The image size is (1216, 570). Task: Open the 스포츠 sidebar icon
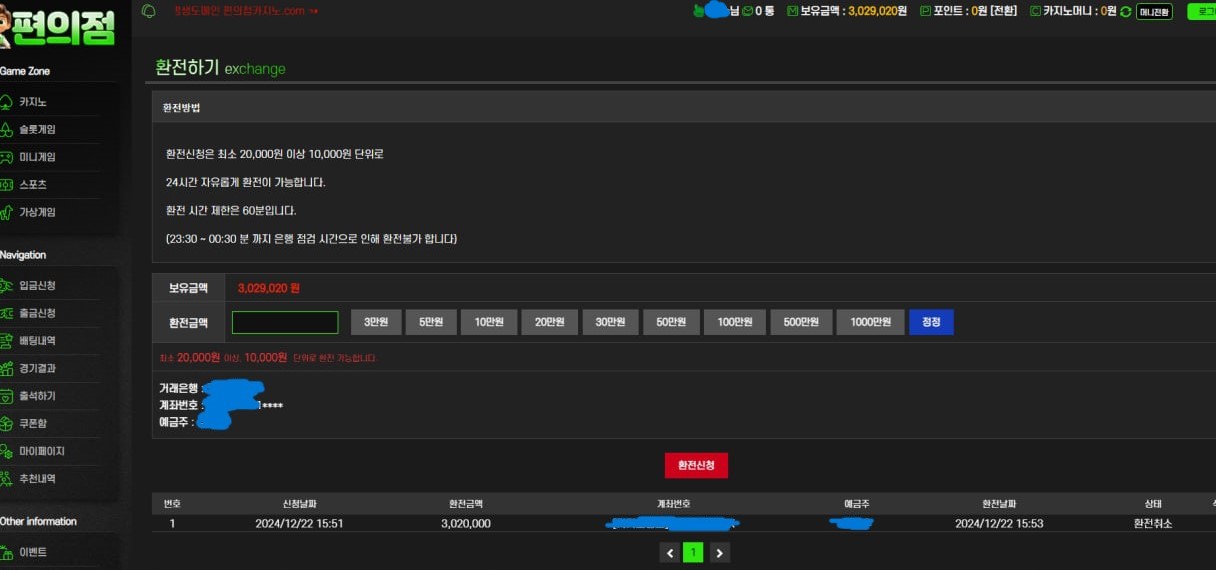[x=6, y=185]
